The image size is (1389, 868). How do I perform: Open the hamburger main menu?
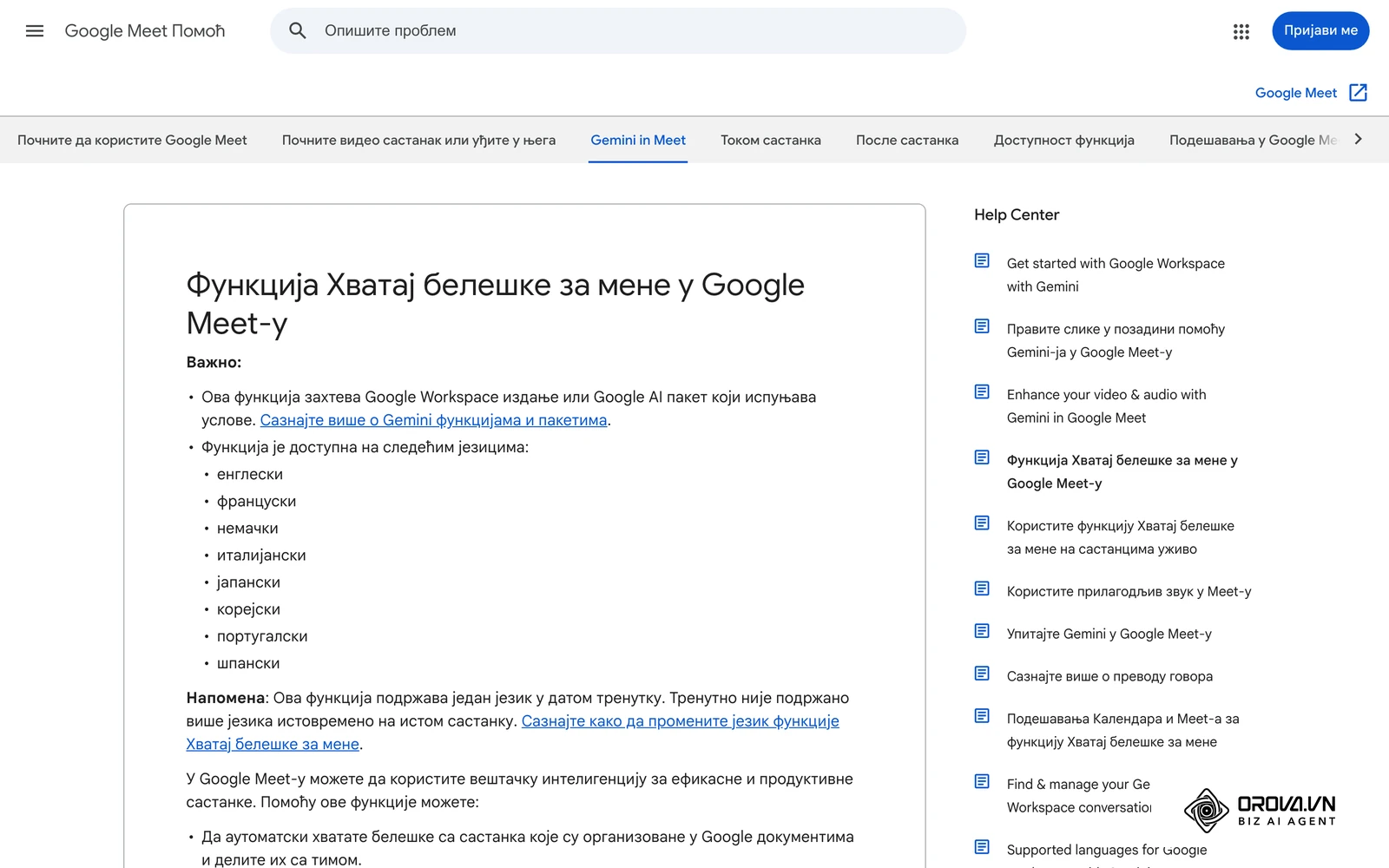click(x=35, y=31)
